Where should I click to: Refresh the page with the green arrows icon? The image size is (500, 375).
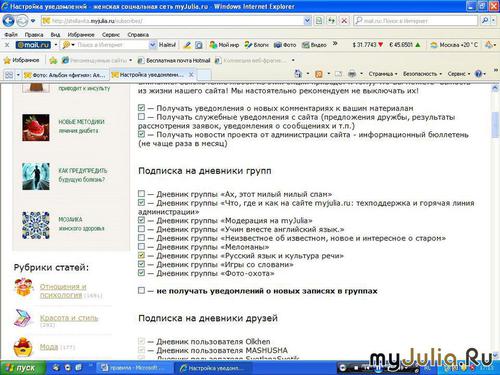pyautogui.click(x=331, y=21)
